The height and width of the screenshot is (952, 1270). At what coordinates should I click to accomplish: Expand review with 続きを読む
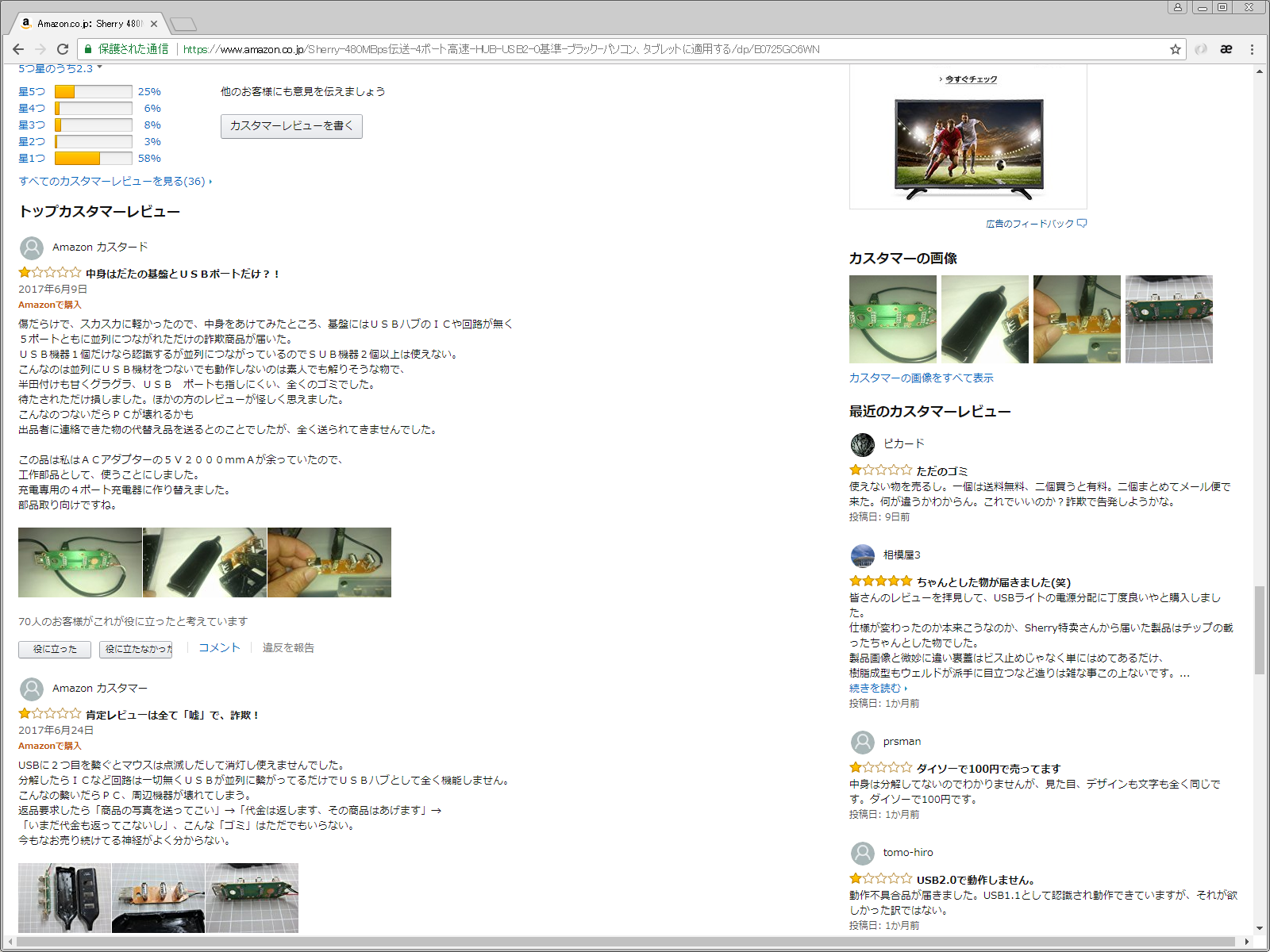pos(878,689)
